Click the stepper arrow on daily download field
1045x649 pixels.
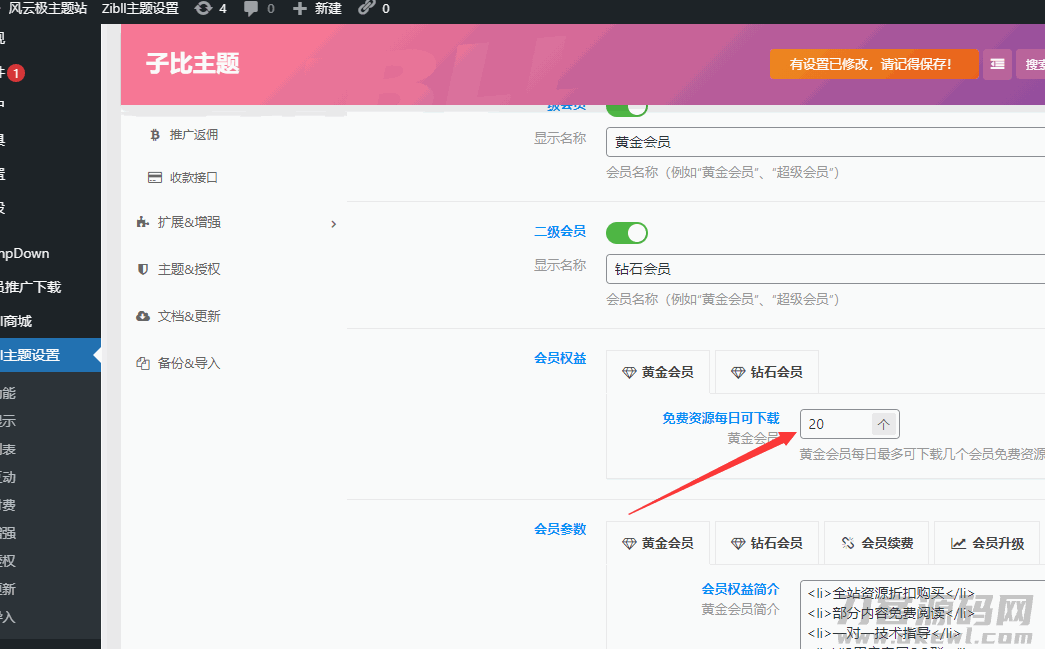tap(884, 424)
